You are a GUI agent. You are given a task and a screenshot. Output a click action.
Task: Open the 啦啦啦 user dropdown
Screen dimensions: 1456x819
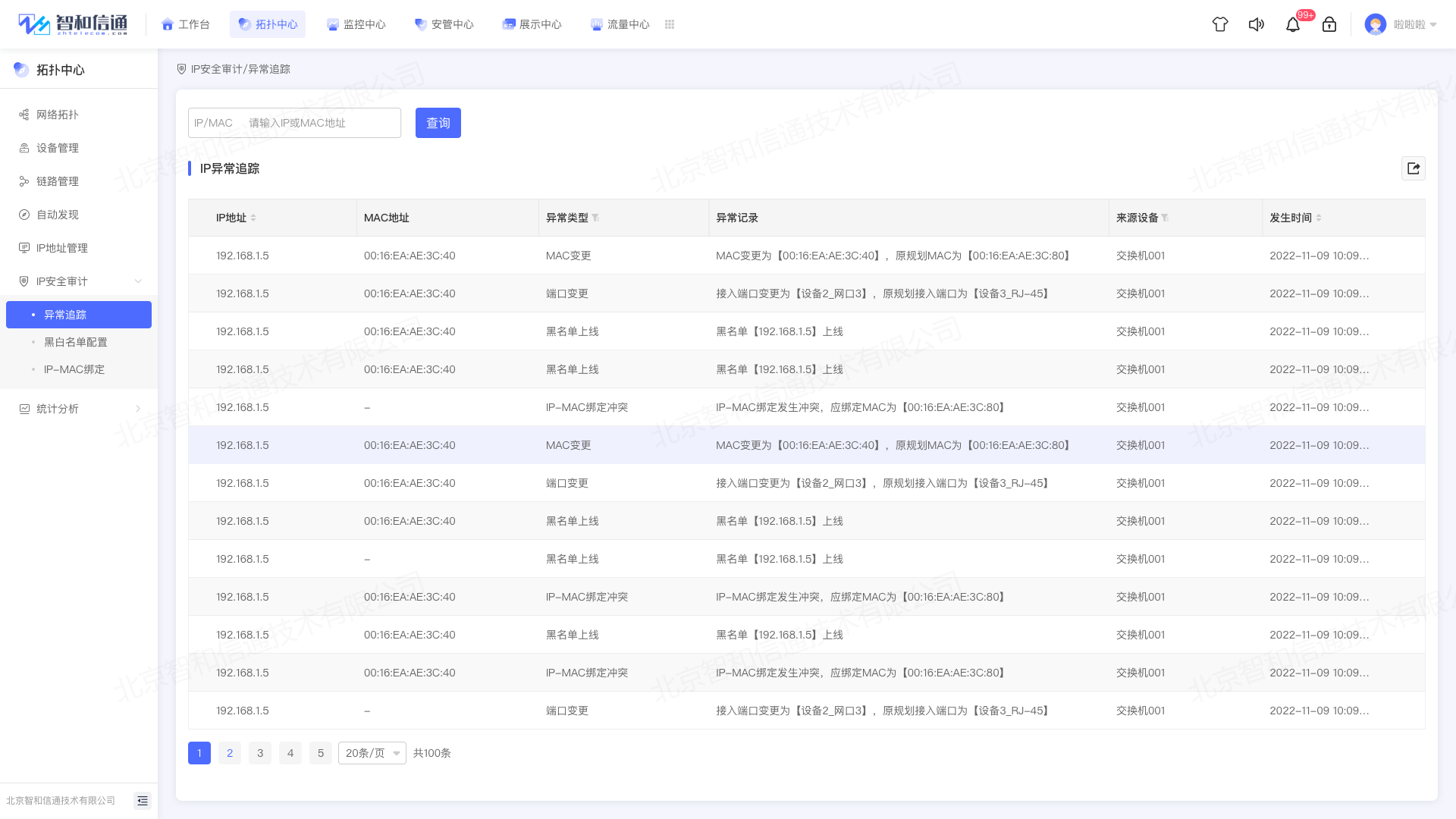pyautogui.click(x=1415, y=24)
